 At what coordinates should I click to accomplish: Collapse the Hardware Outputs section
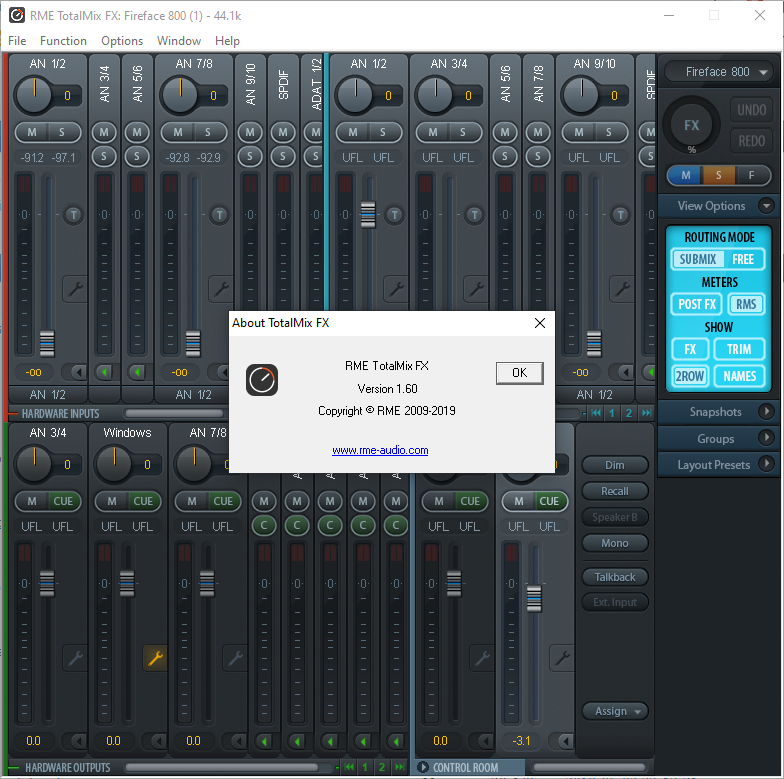tap(14, 768)
